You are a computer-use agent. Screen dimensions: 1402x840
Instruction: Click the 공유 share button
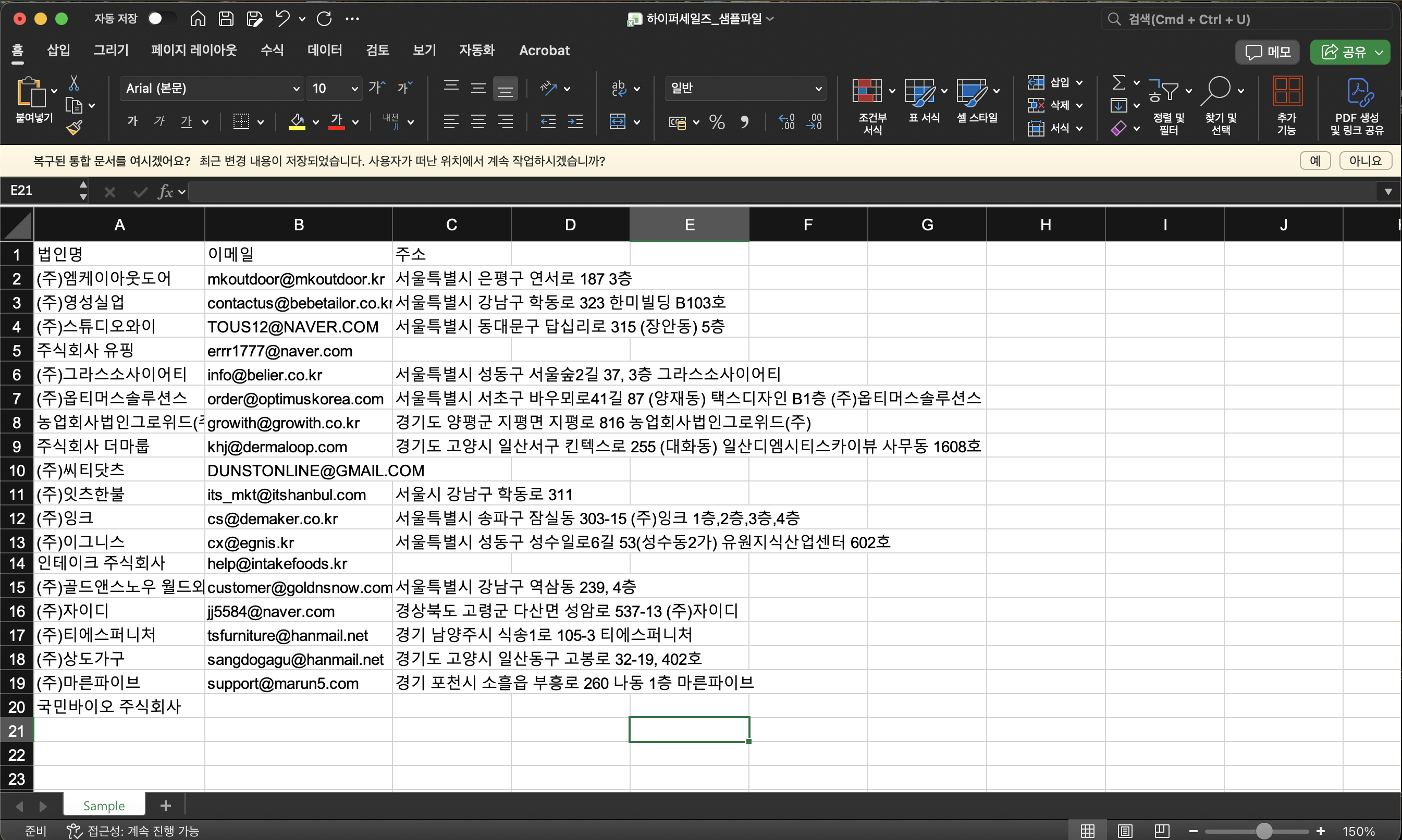(1343, 52)
